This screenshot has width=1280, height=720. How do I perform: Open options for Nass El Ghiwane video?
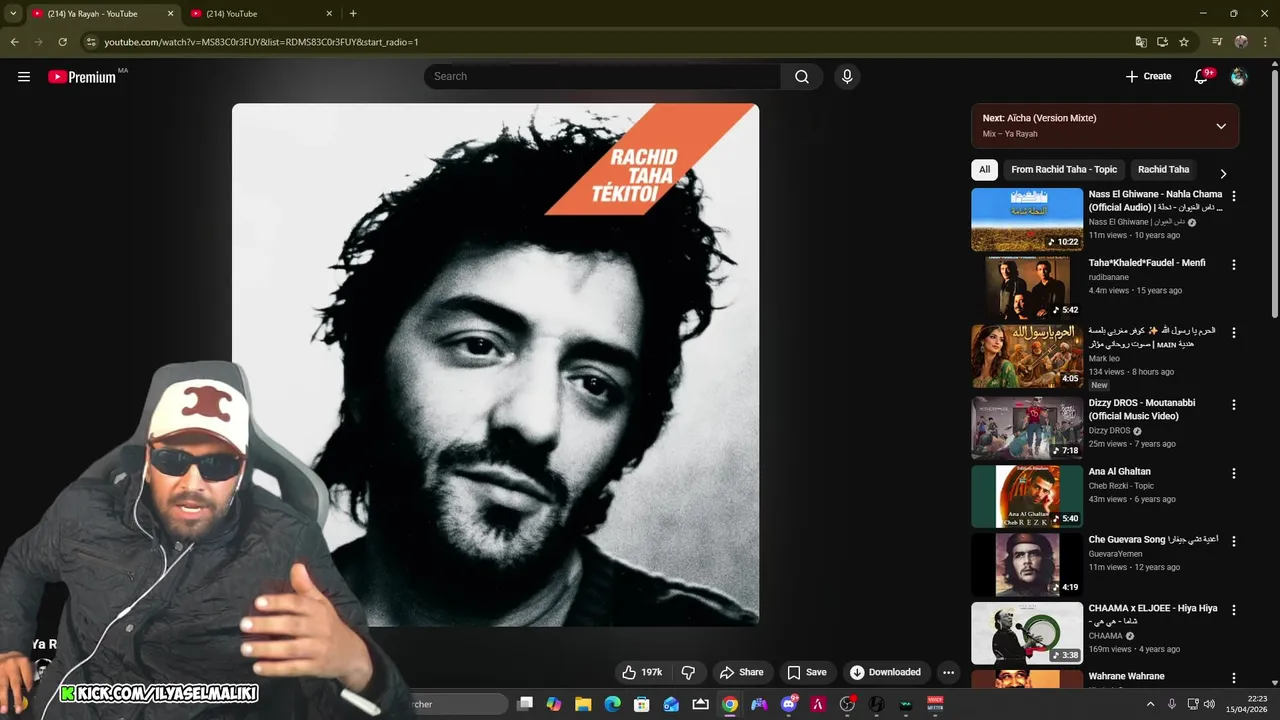[1233, 197]
